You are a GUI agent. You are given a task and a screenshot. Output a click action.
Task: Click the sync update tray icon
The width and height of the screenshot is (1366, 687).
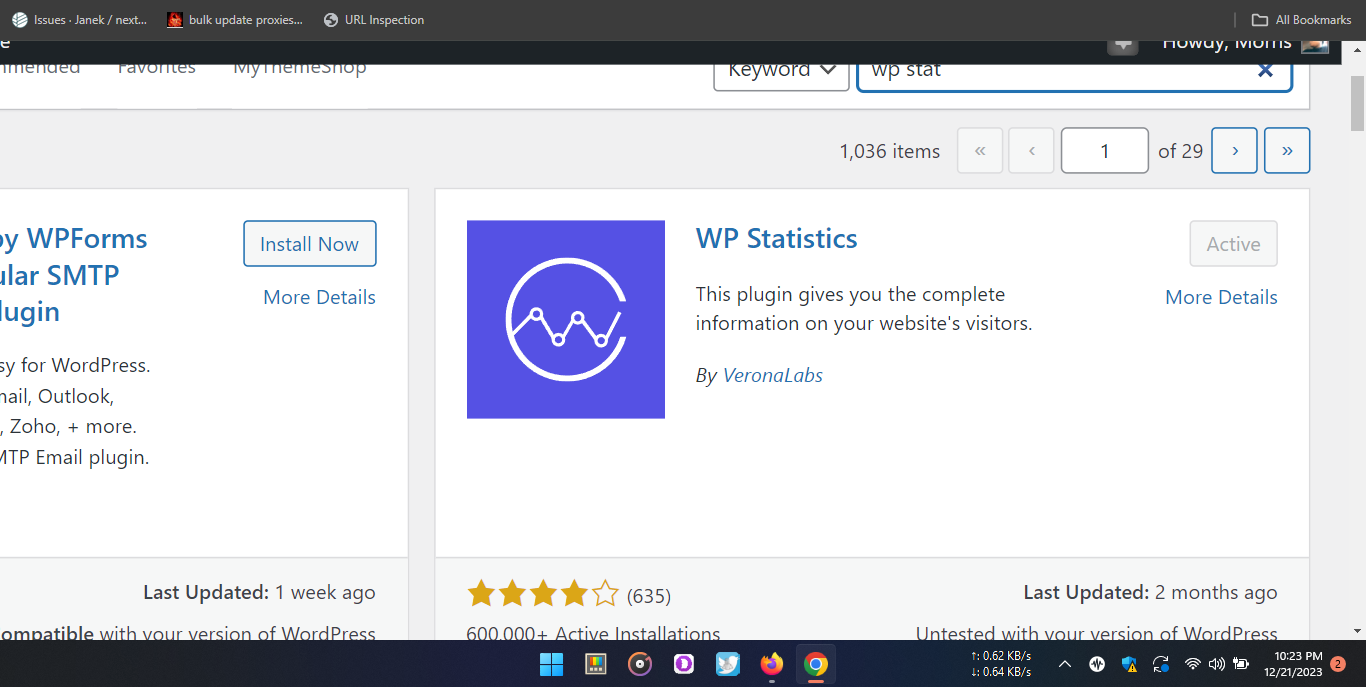tap(1161, 664)
